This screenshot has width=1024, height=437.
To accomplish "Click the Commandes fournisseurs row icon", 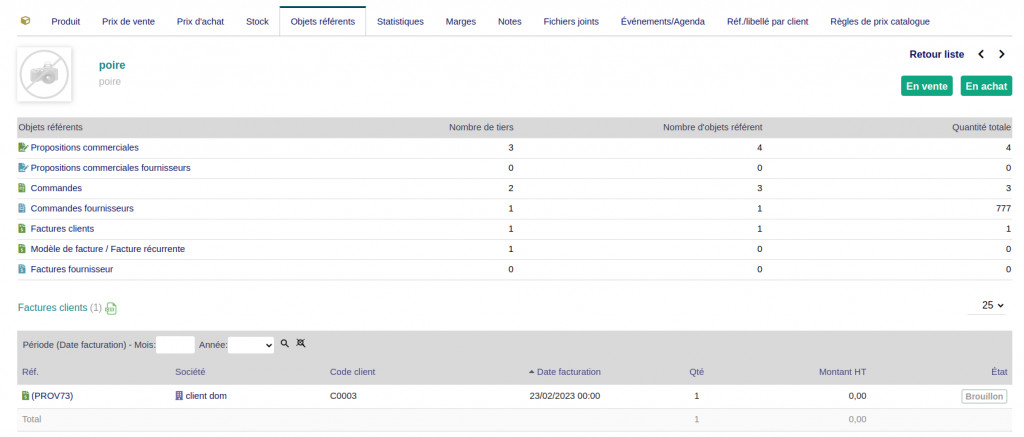I will pos(22,208).
